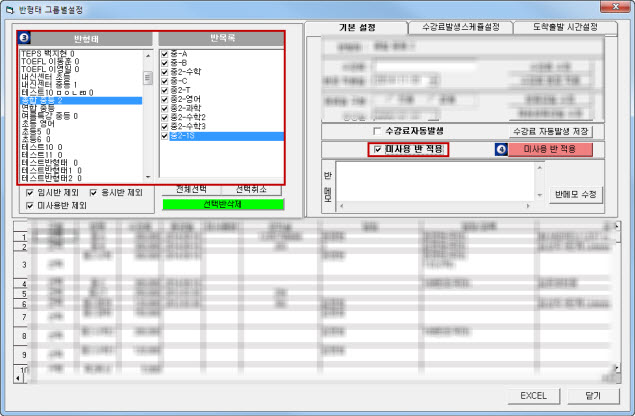Select the '내신센터 중등 1' row
Image resolution: width=635 pixels, height=416 pixels.
coord(81,85)
